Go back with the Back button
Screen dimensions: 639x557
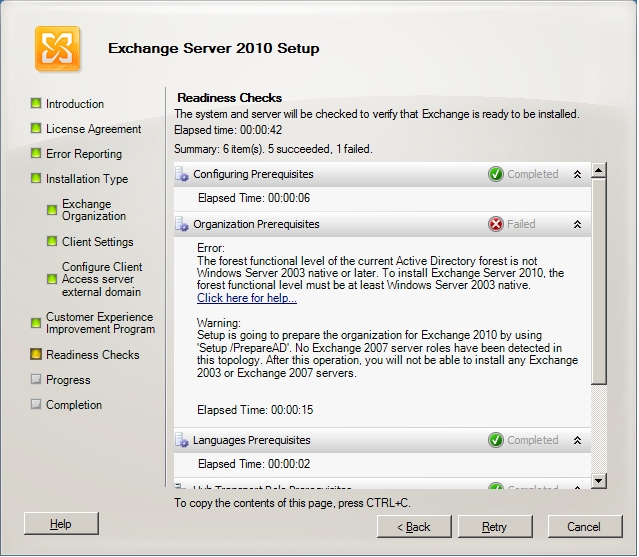(x=414, y=527)
